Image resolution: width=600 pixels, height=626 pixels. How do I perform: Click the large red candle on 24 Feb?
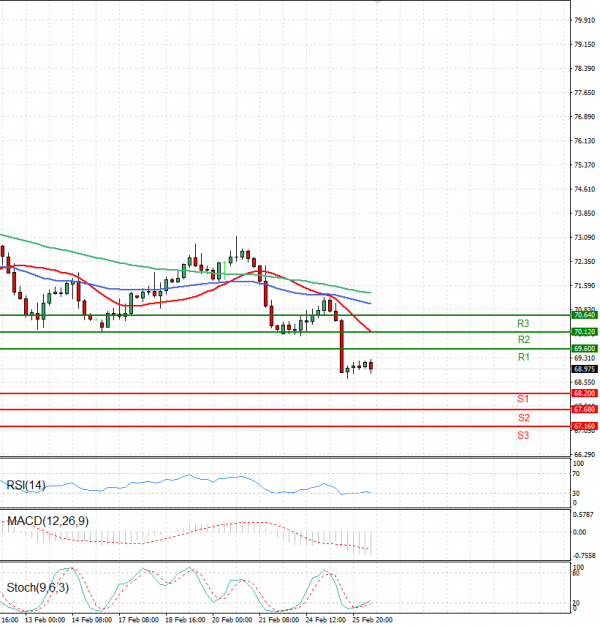click(342, 346)
